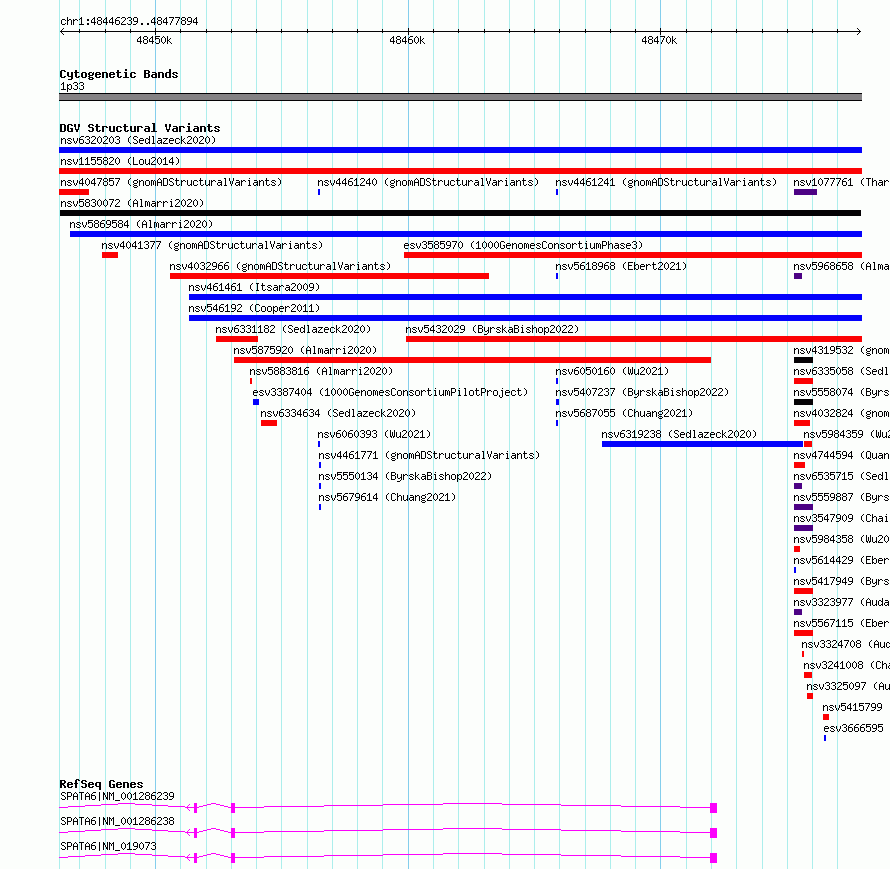Open SPATA6|NM_019073 transcript label
Image resolution: width=890 pixels, height=869 pixels.
[108, 846]
